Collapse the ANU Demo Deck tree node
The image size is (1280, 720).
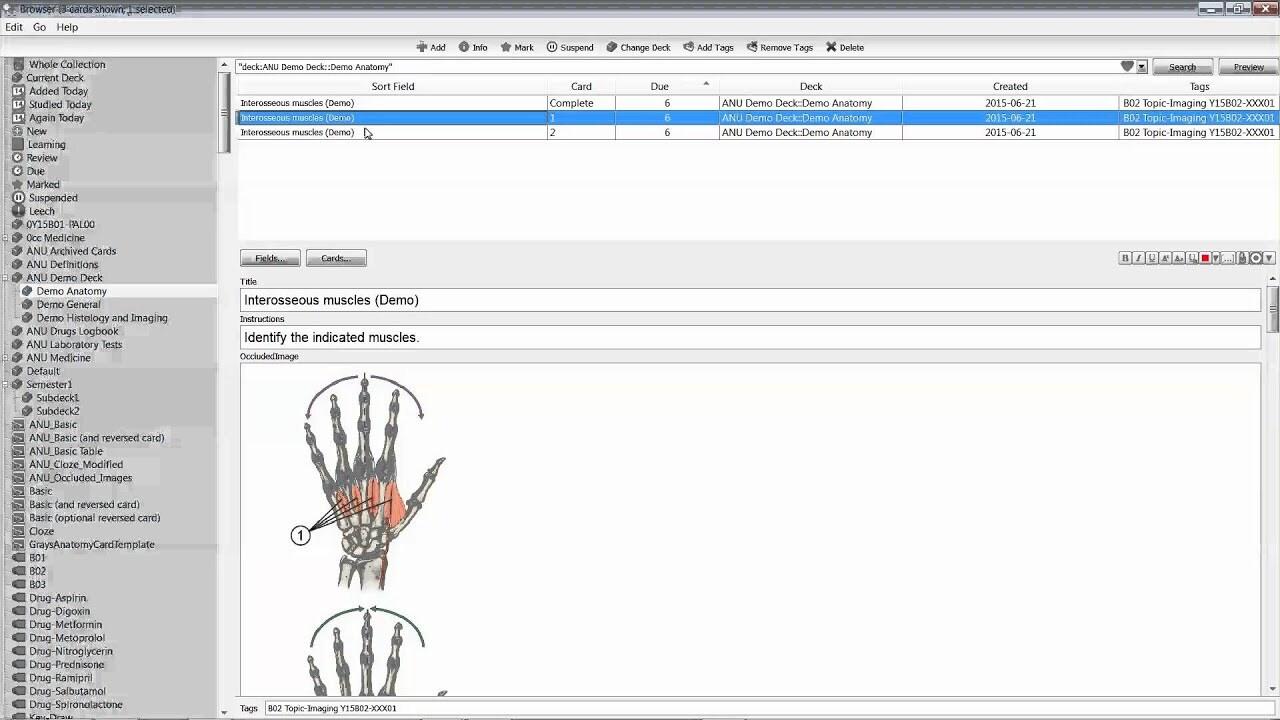[x=6, y=278]
